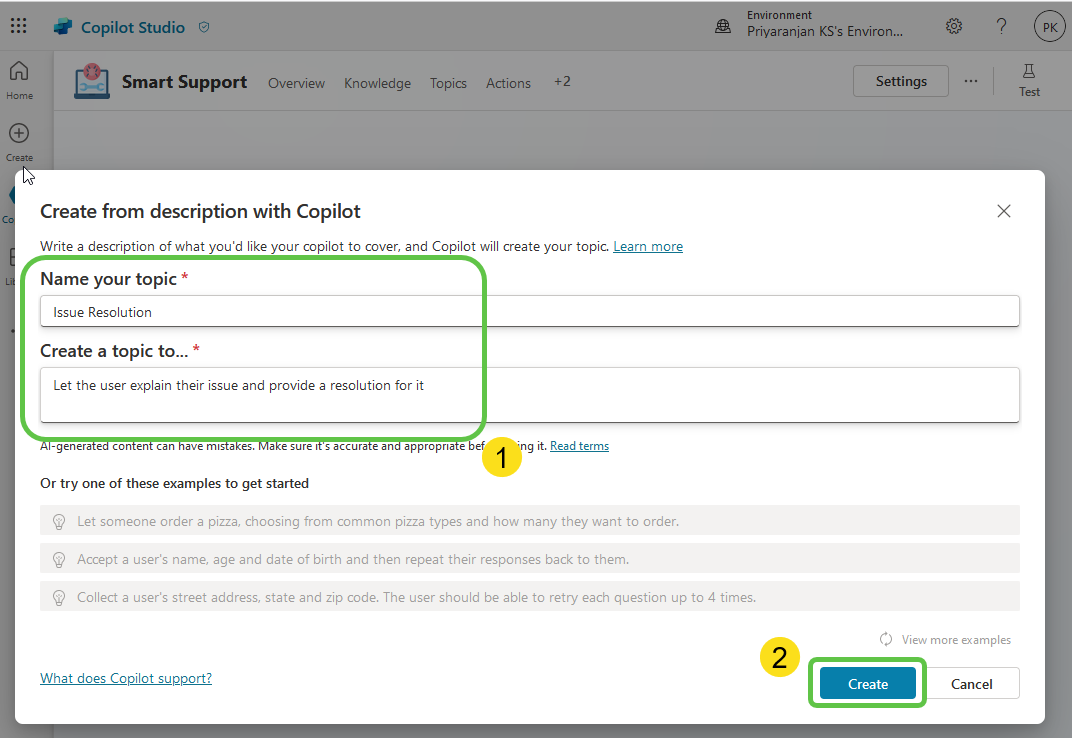Click the Read terms link
The width and height of the screenshot is (1072, 738).
coord(579,446)
